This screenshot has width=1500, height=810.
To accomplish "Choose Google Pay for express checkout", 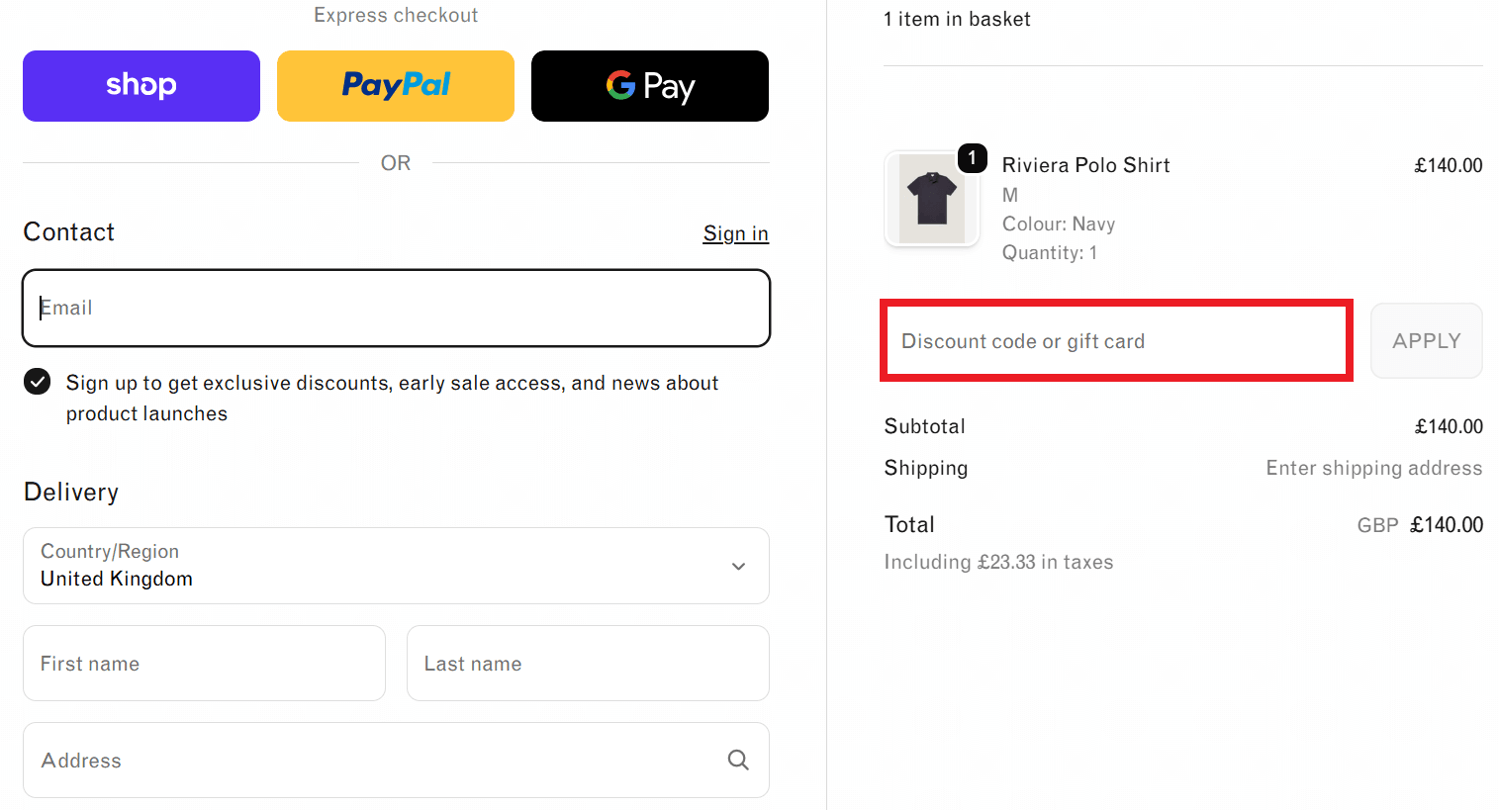I will (648, 85).
